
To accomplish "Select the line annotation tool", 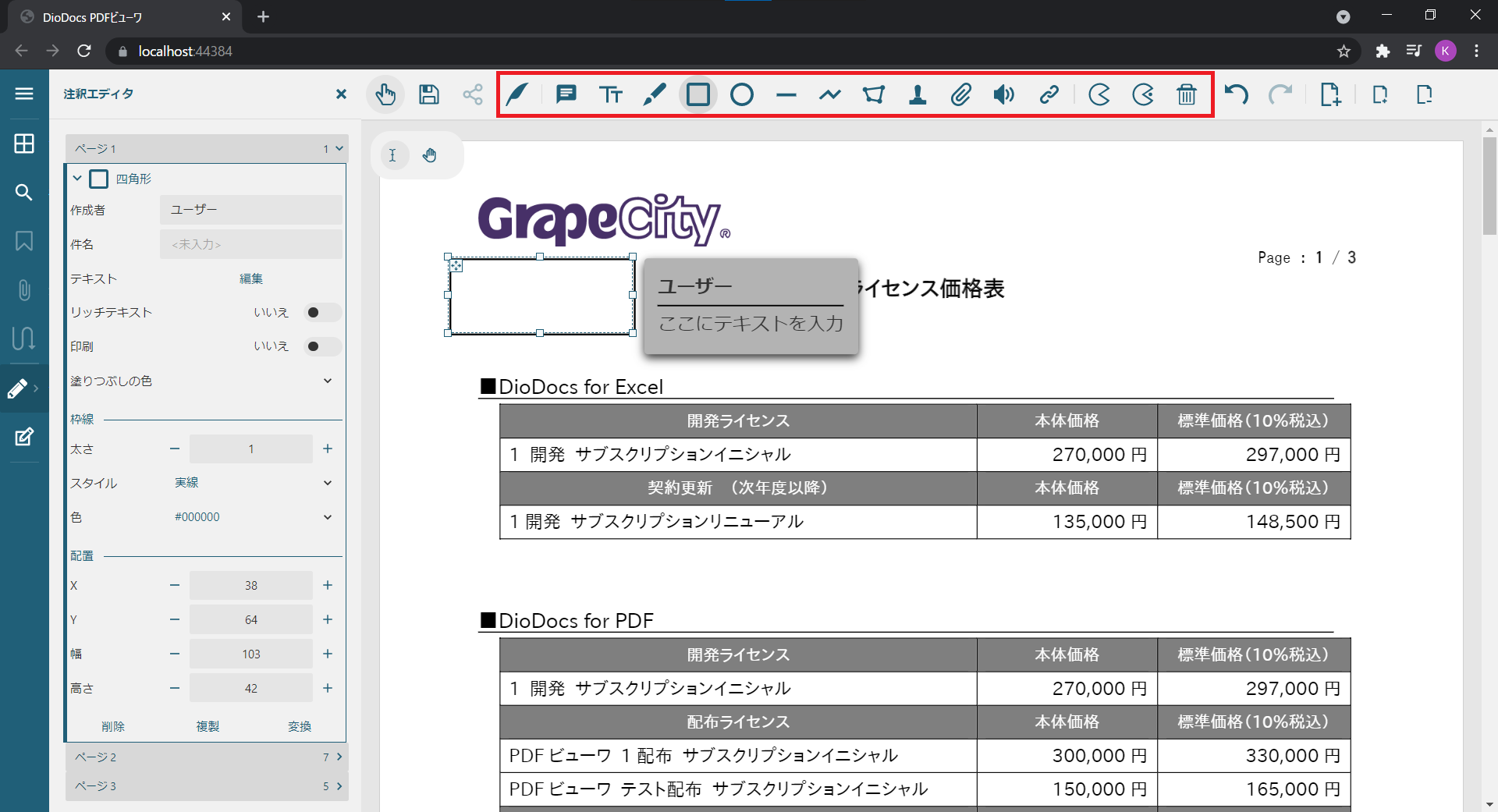I will pos(786,94).
